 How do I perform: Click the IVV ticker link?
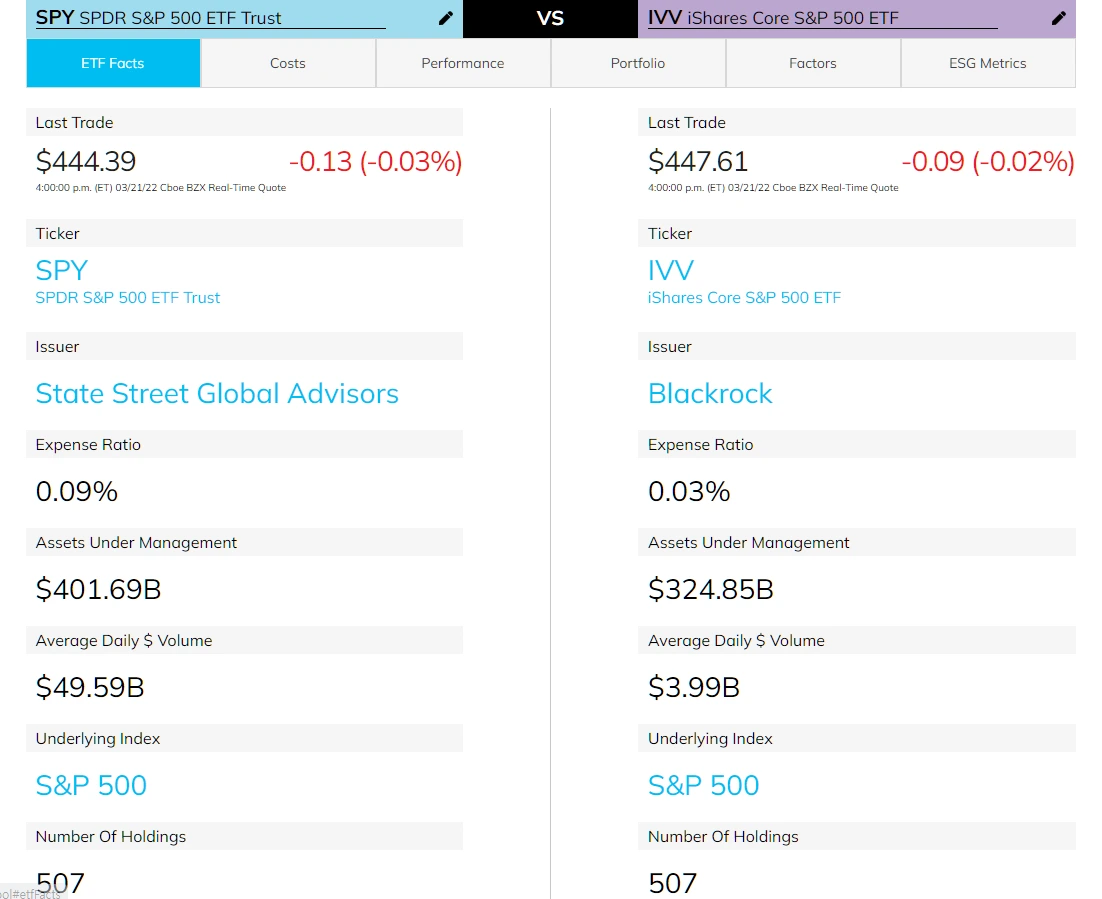coord(671,270)
